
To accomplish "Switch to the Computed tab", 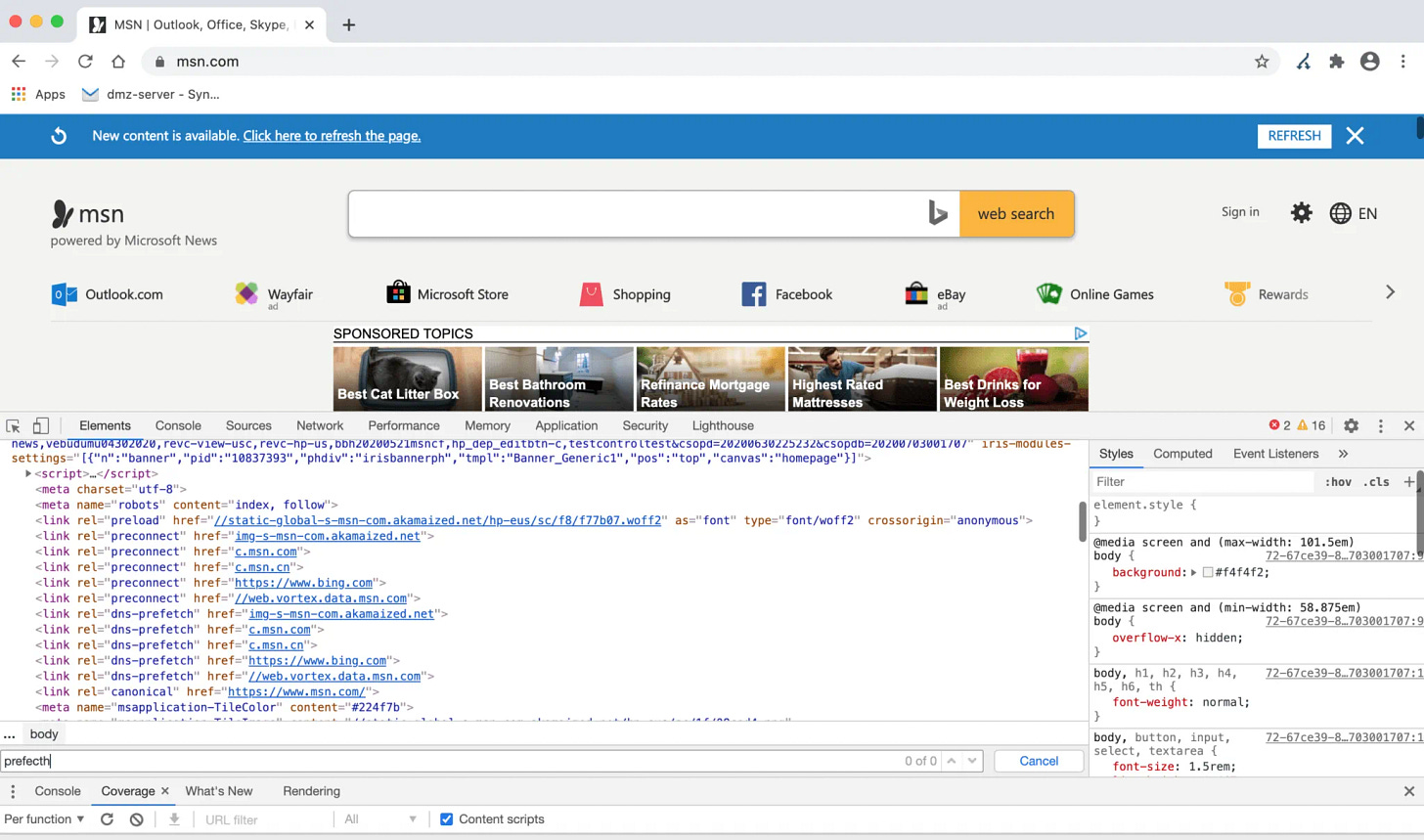I will (1182, 454).
